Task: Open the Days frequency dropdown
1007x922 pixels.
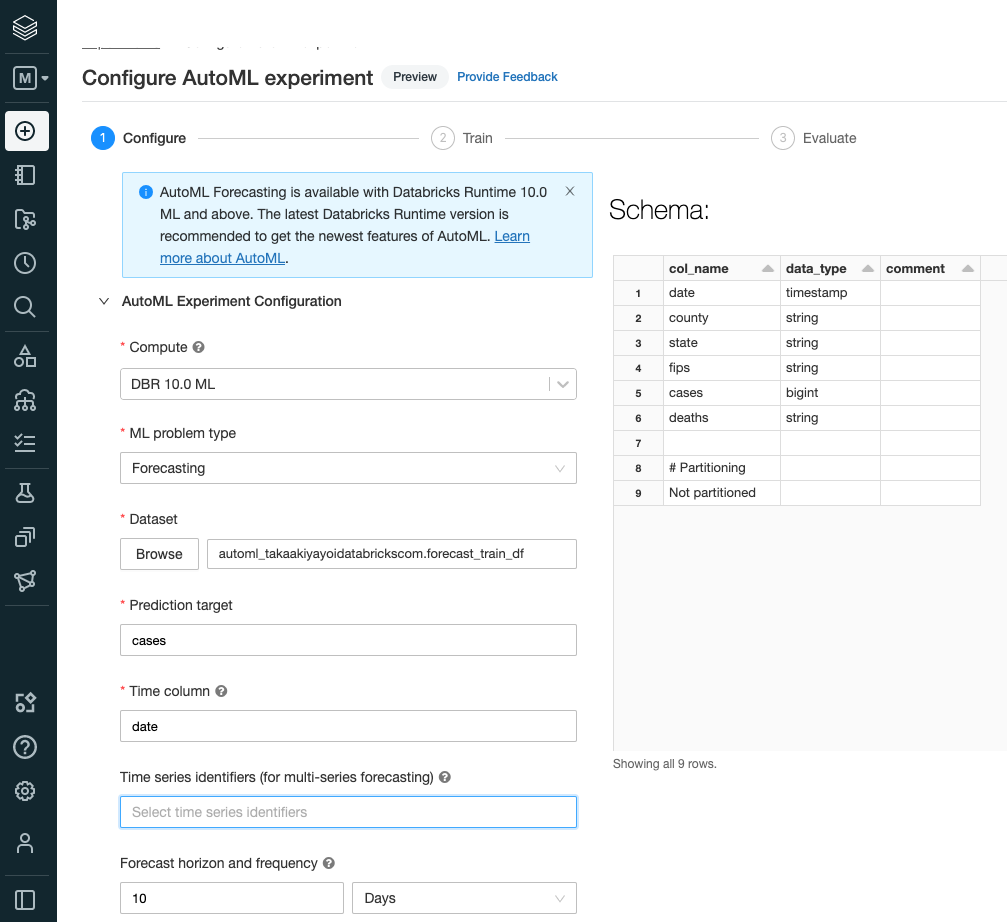Action: coord(464,898)
